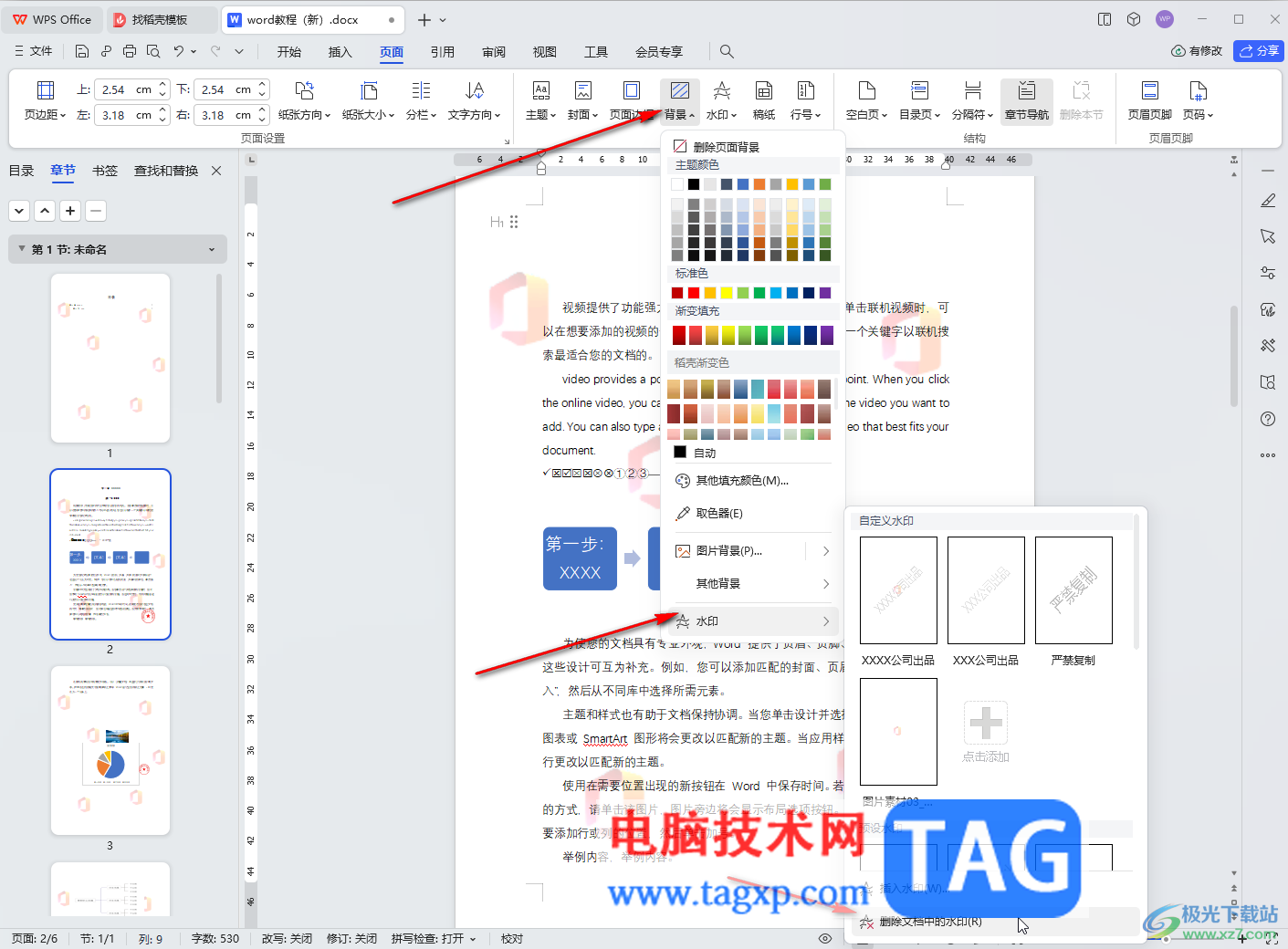Image resolution: width=1288 pixels, height=949 pixels.
Task: Click the 目录页 table of contents icon
Action: (x=920, y=90)
